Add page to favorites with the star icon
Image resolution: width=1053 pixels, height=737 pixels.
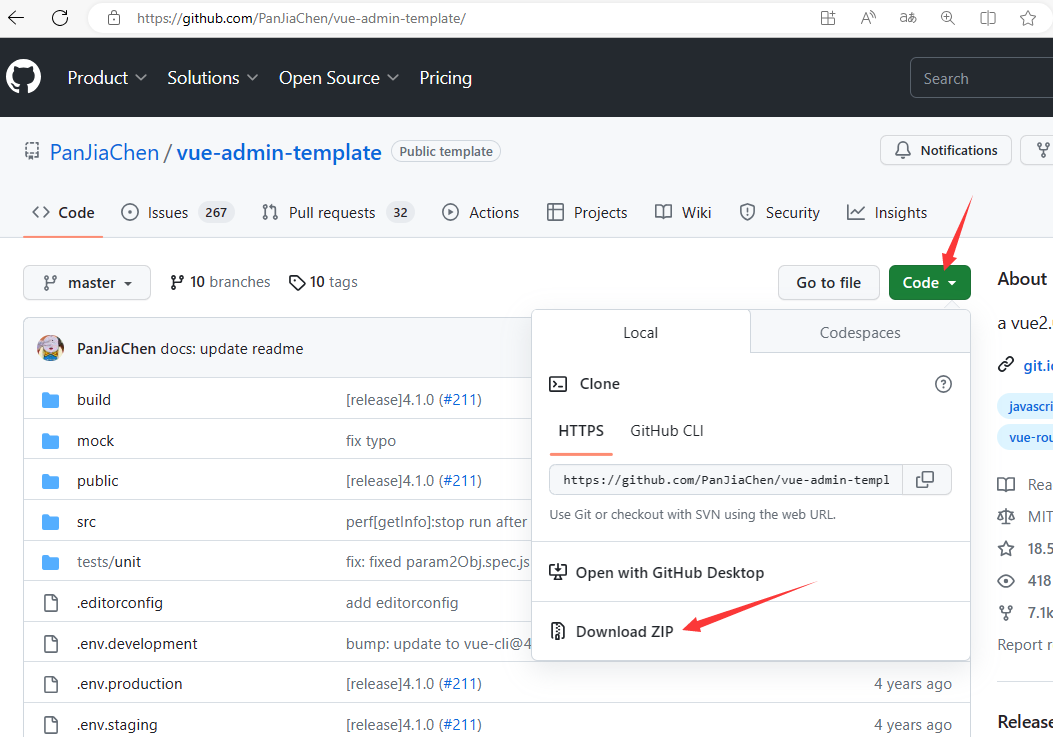[1027, 18]
